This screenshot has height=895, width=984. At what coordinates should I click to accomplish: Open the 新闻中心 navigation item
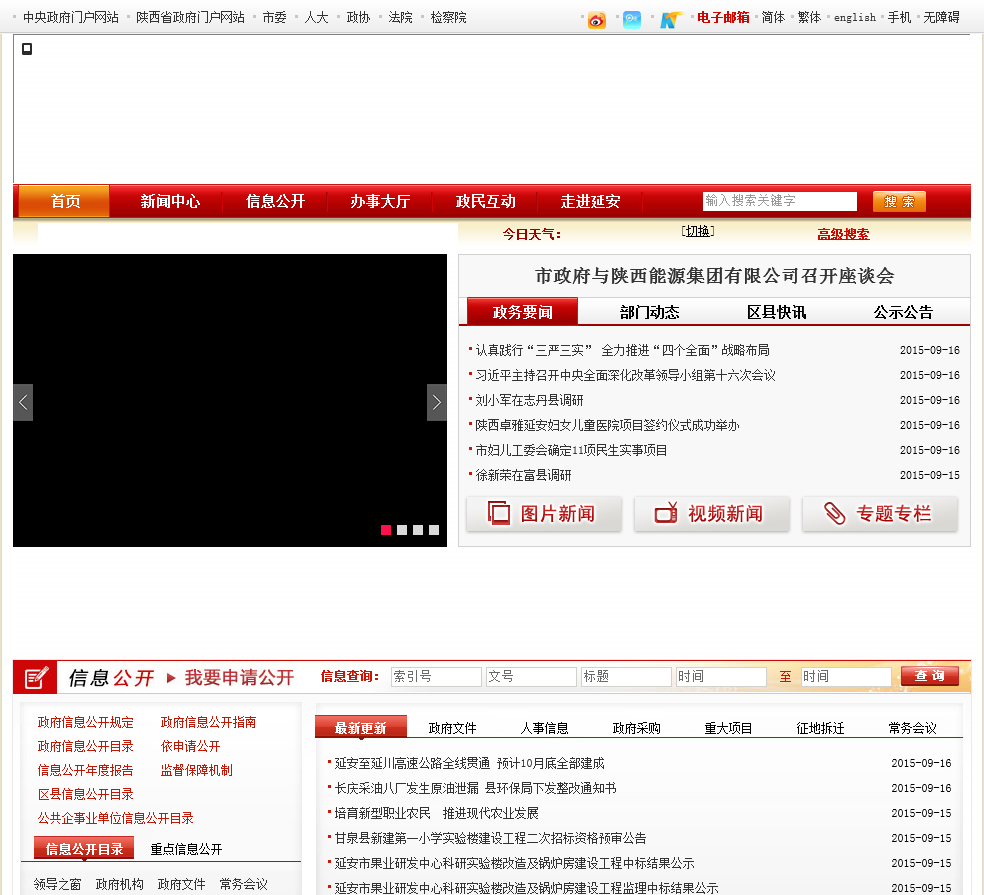click(x=170, y=201)
